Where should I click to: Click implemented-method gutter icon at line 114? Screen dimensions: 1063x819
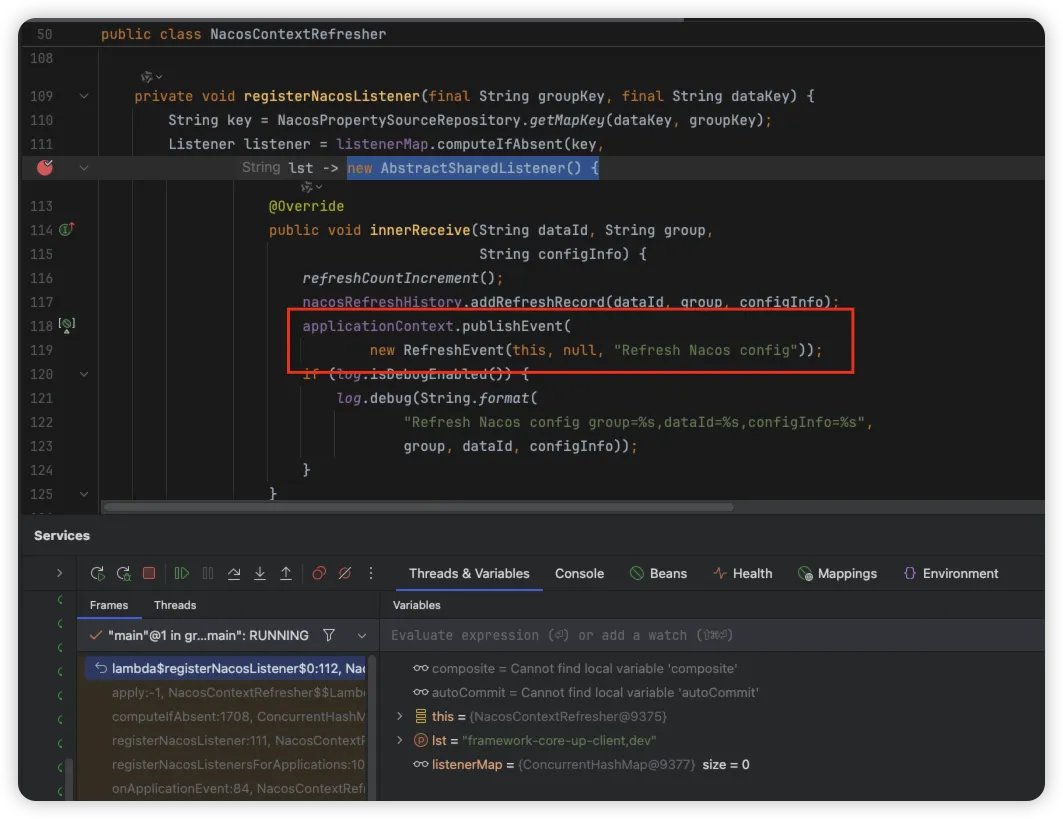pyautogui.click(x=67, y=230)
